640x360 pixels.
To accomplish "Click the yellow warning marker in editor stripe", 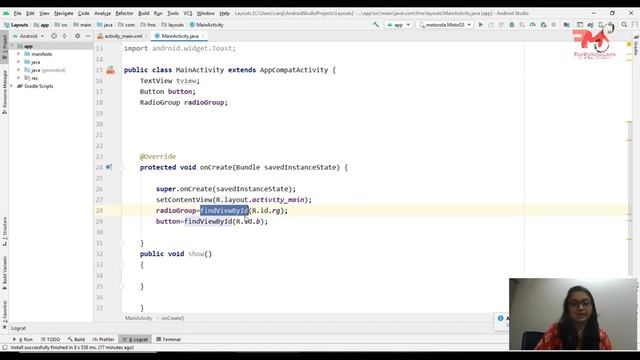I will pos(629,44).
